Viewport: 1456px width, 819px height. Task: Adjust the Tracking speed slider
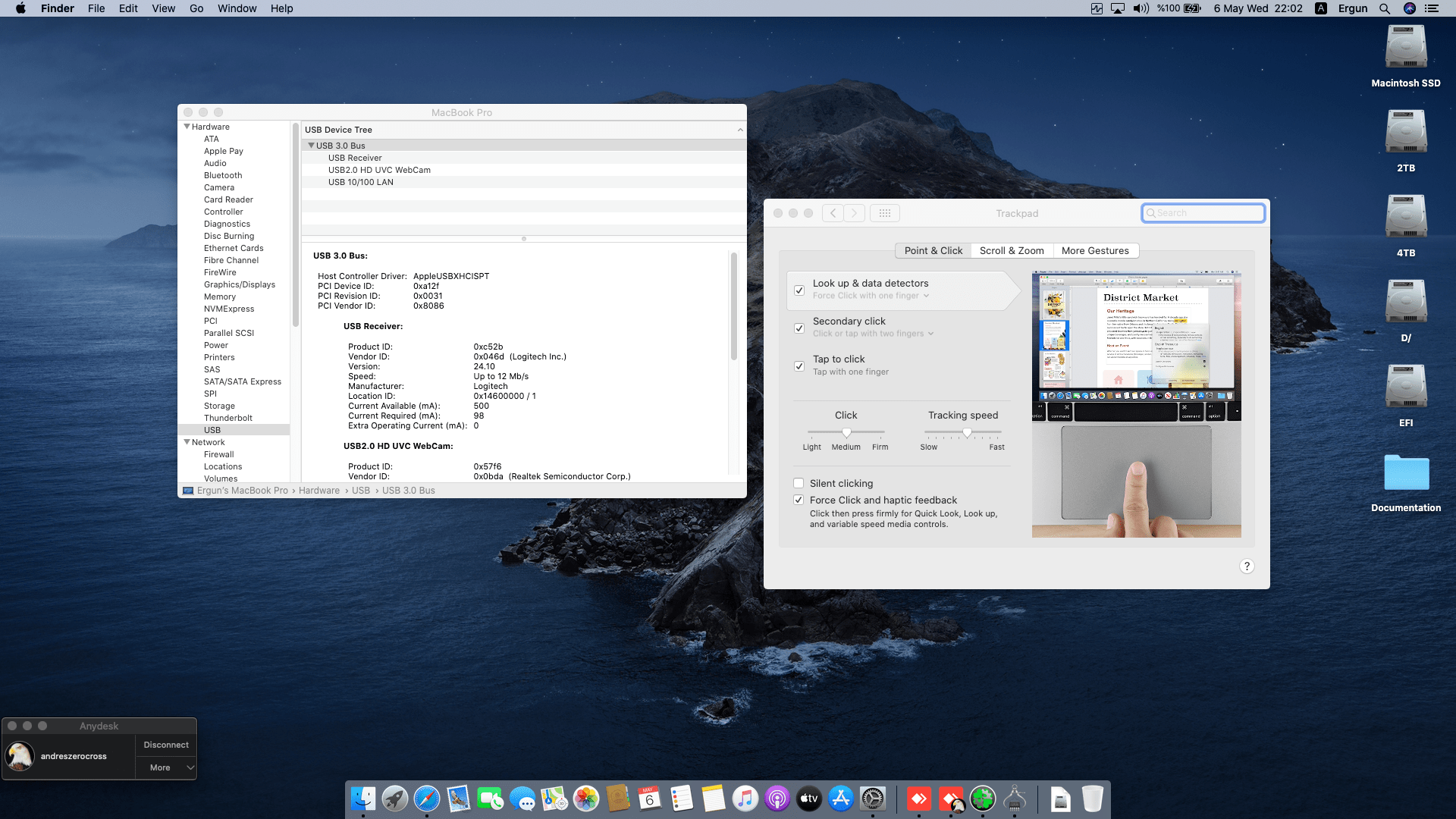pyautogui.click(x=967, y=432)
